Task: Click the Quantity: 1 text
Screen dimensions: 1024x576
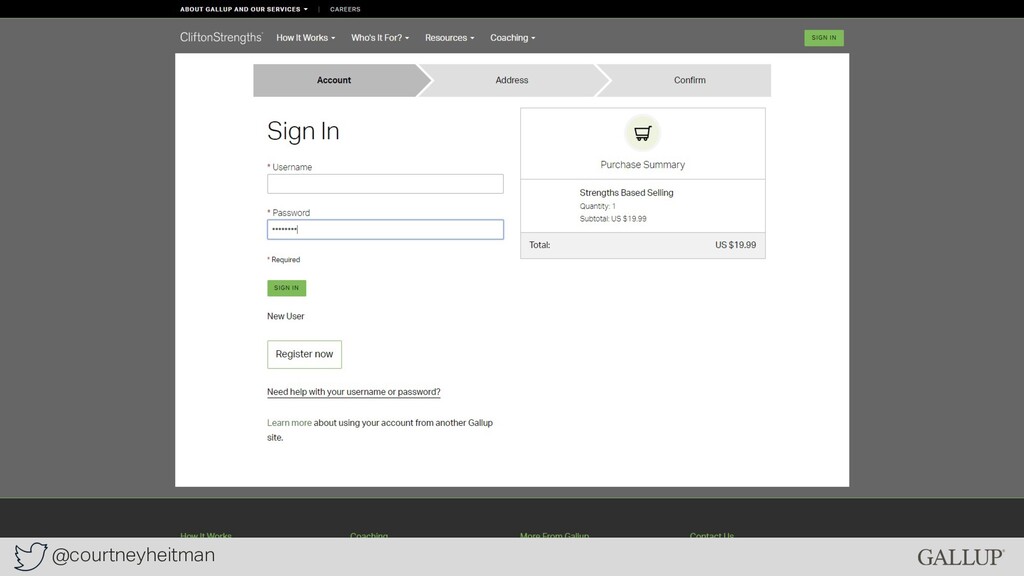Action: click(598, 206)
